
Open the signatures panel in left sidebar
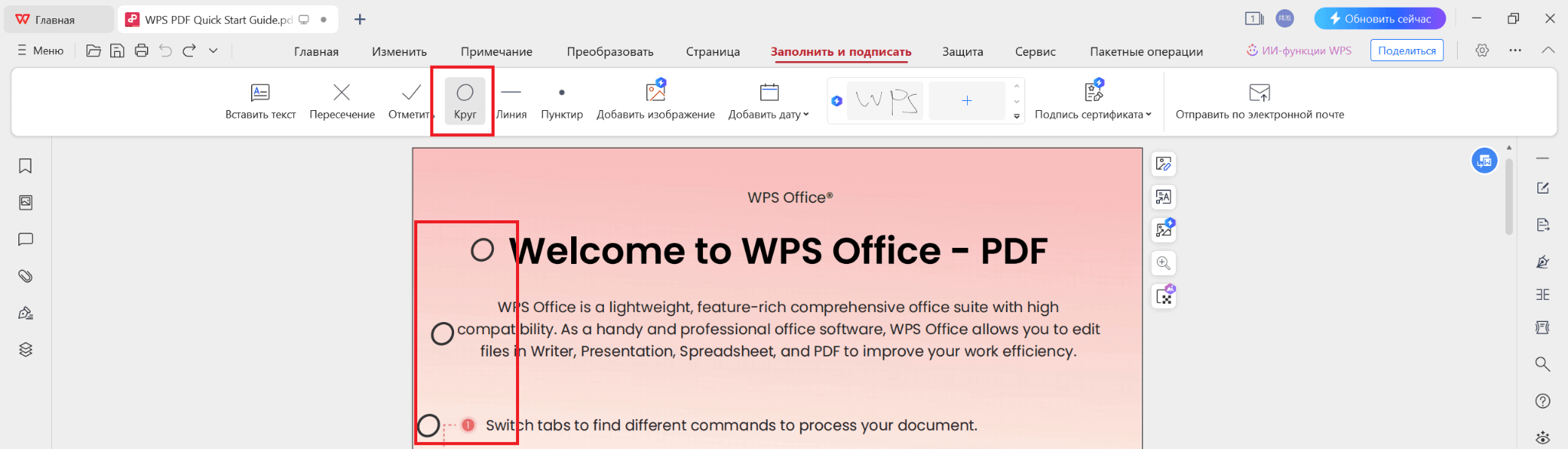25,313
